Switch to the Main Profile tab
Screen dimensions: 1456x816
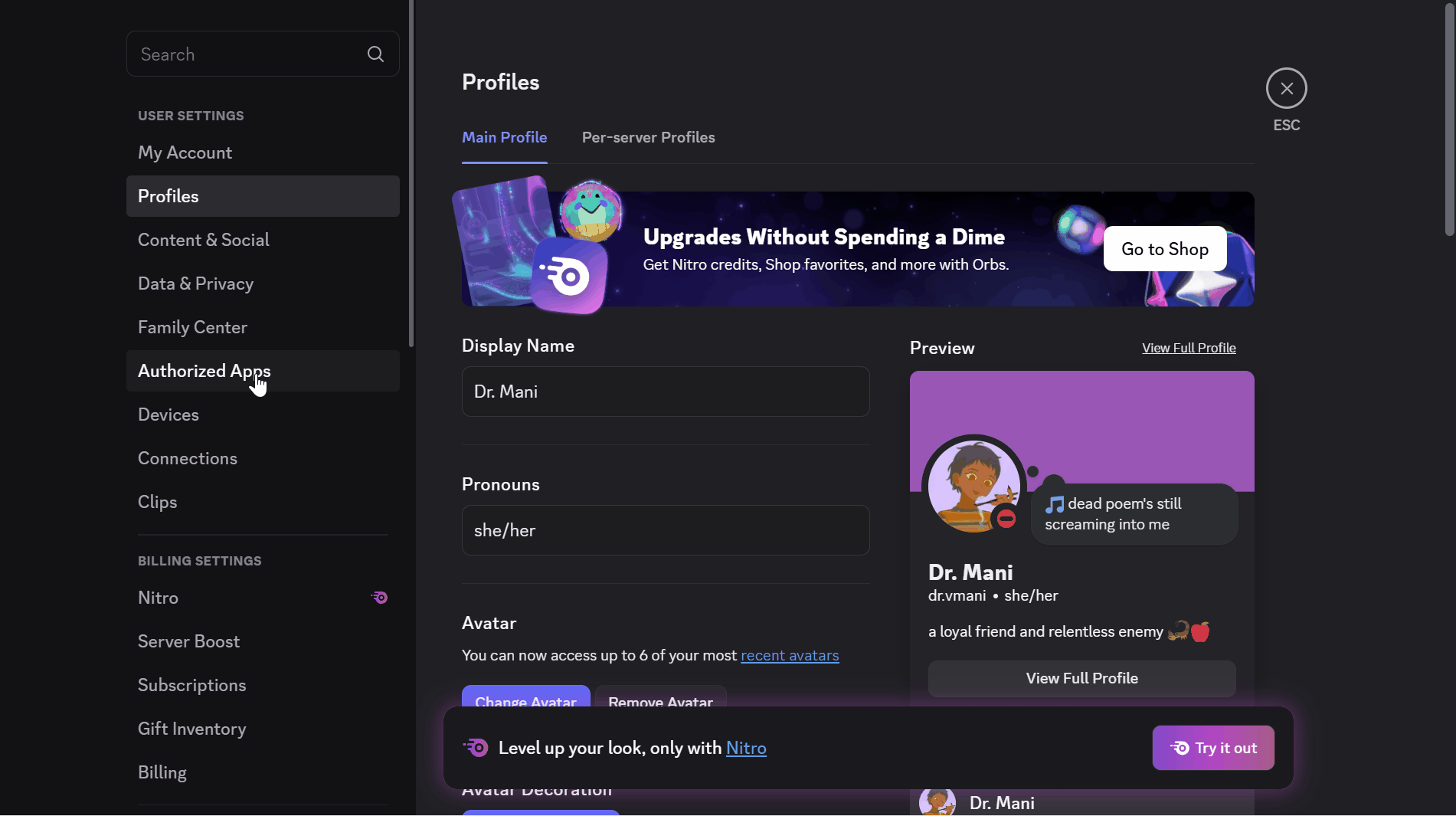click(504, 138)
